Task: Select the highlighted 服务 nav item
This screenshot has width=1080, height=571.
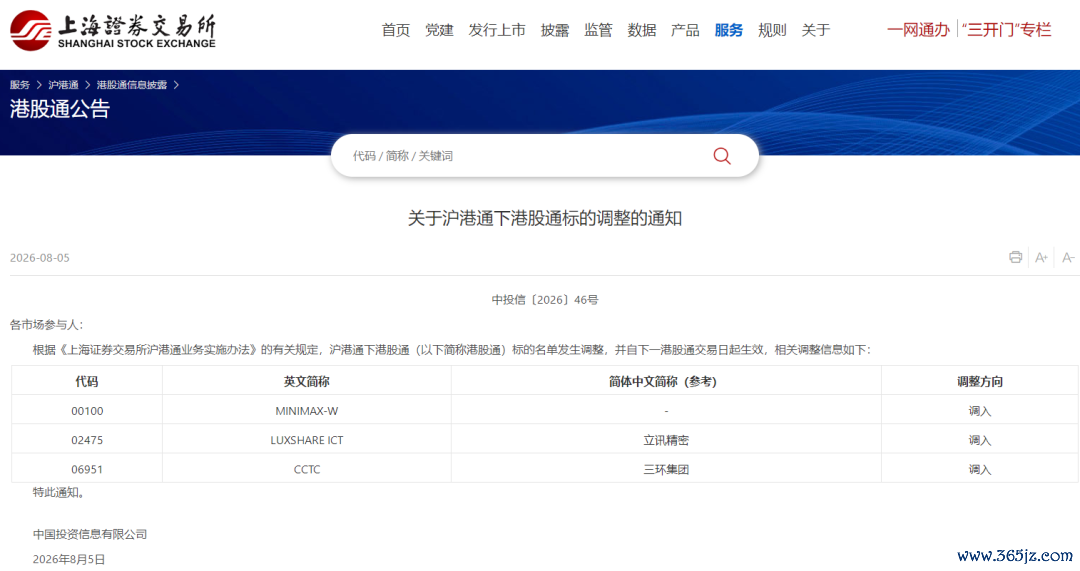Action: [x=729, y=30]
